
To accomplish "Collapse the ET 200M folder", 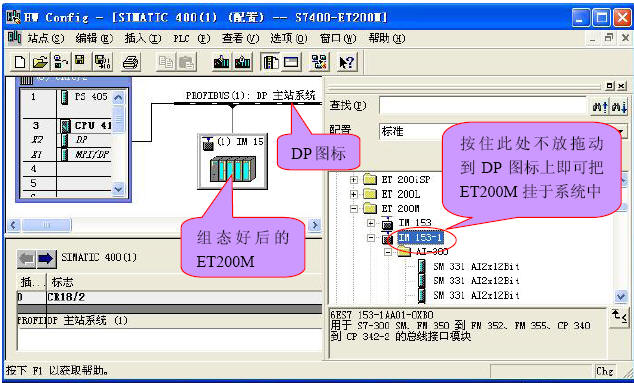I will 354,209.
